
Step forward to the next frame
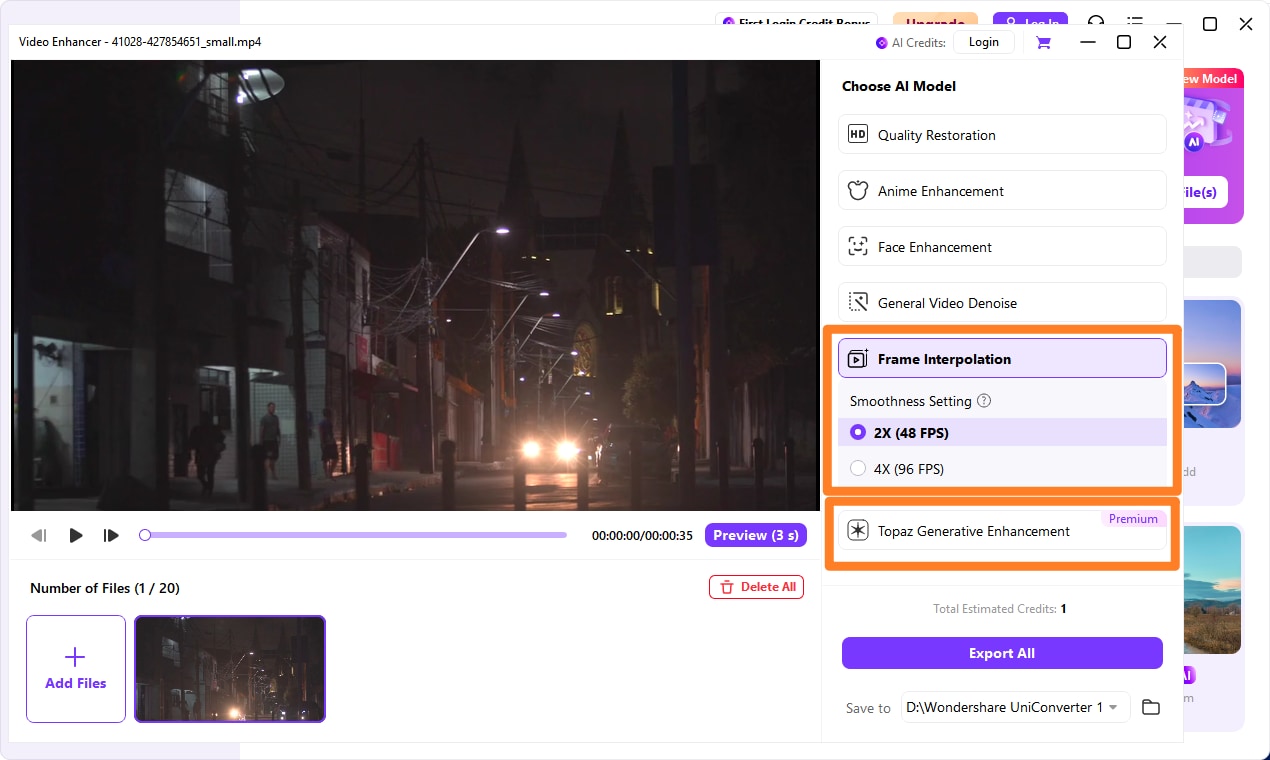111,536
